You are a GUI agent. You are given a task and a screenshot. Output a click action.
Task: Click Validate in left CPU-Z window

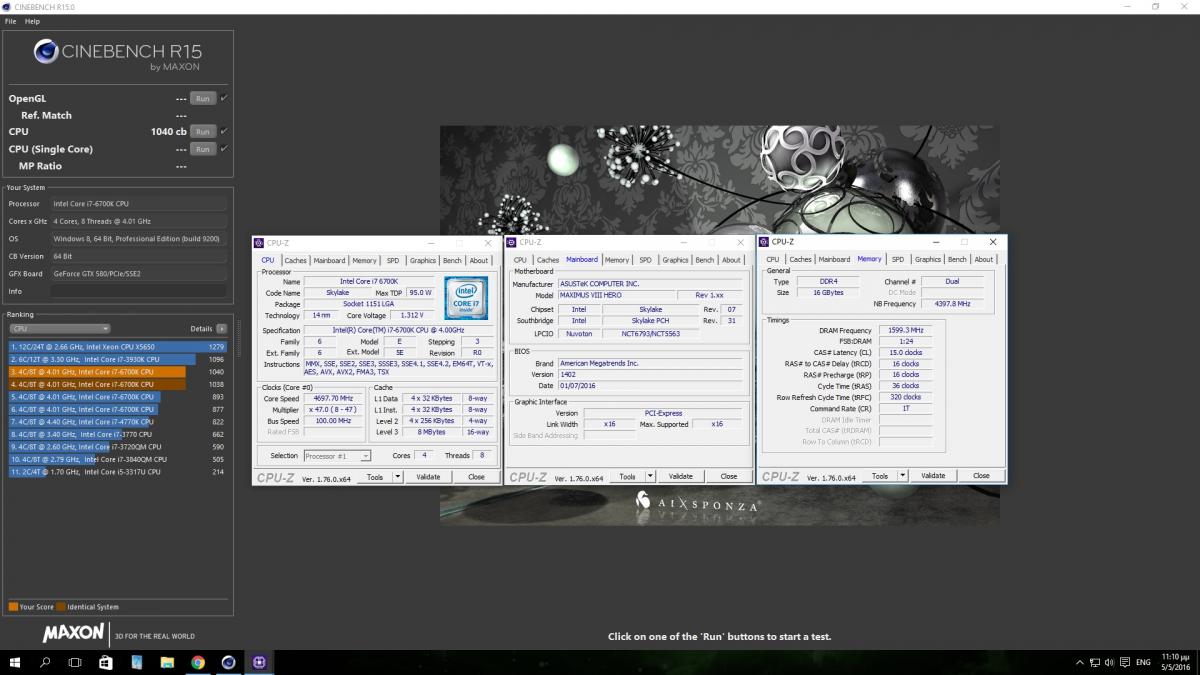pos(428,477)
